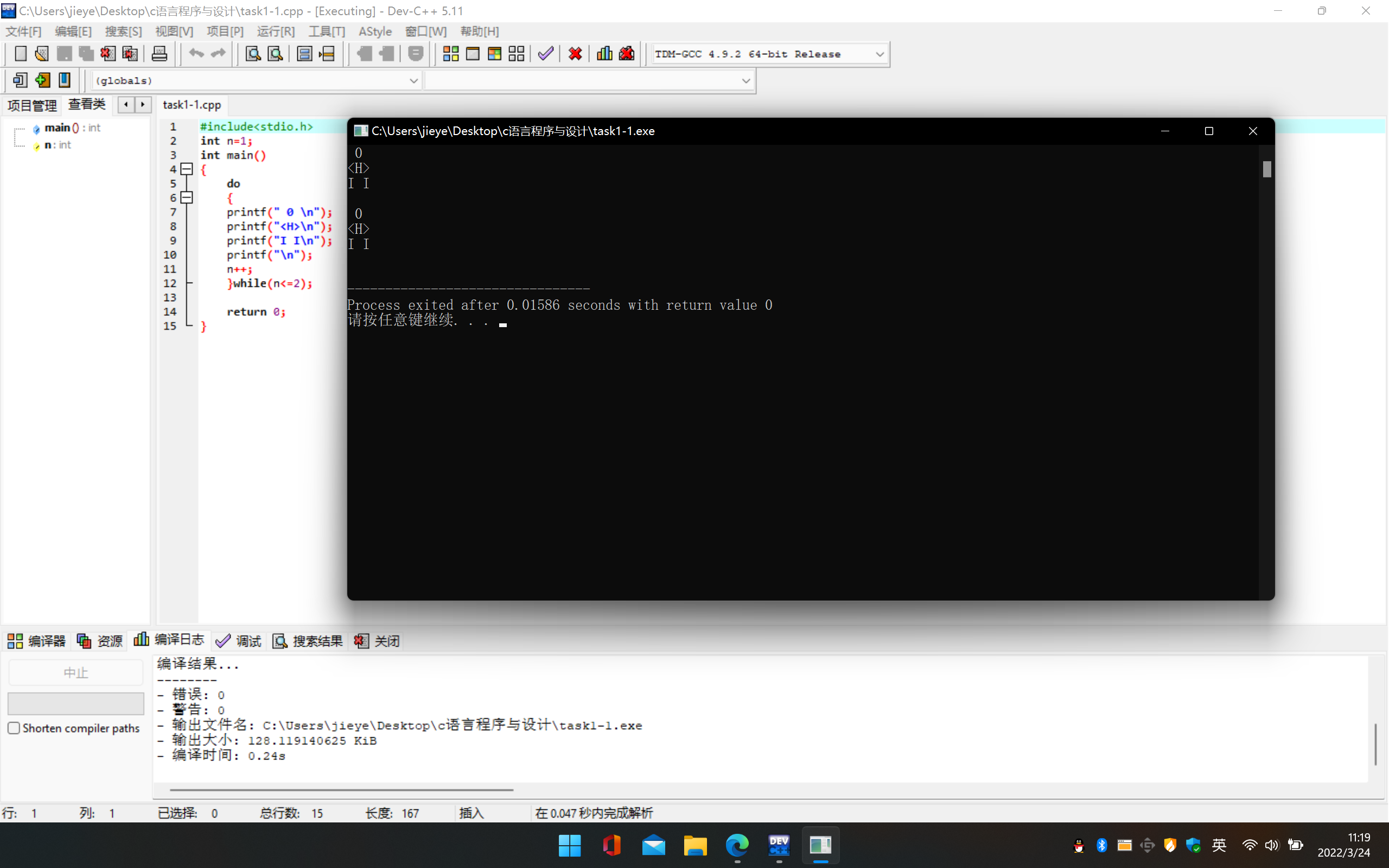Viewport: 1389px width, 868px height.
Task: Enable Shorten compiler paths checkbox
Action: pos(14,728)
